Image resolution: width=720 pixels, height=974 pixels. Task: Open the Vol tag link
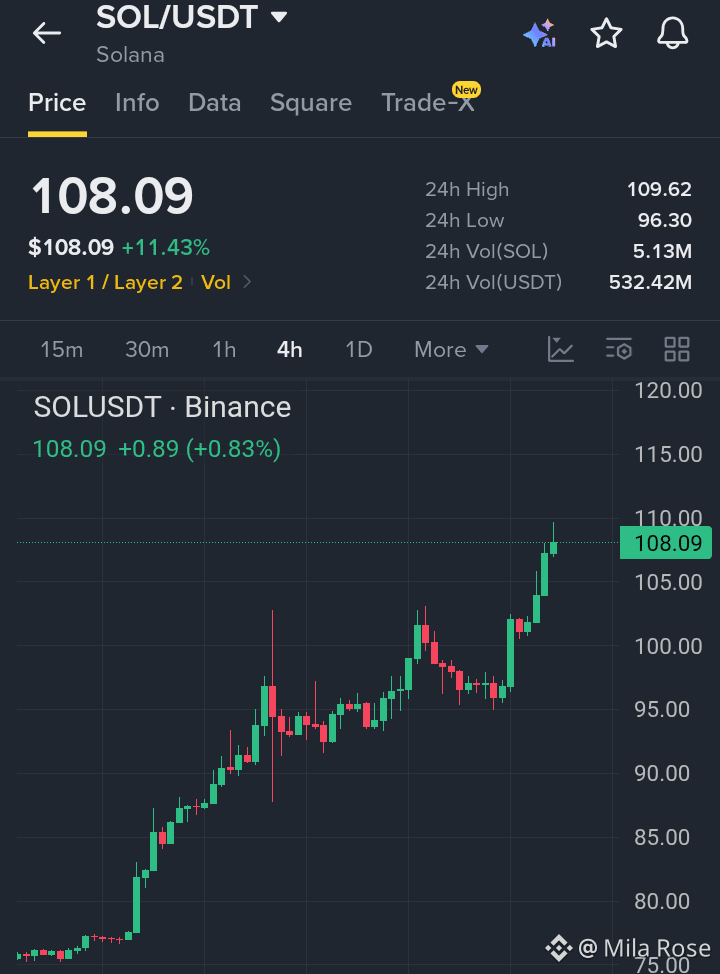click(216, 282)
